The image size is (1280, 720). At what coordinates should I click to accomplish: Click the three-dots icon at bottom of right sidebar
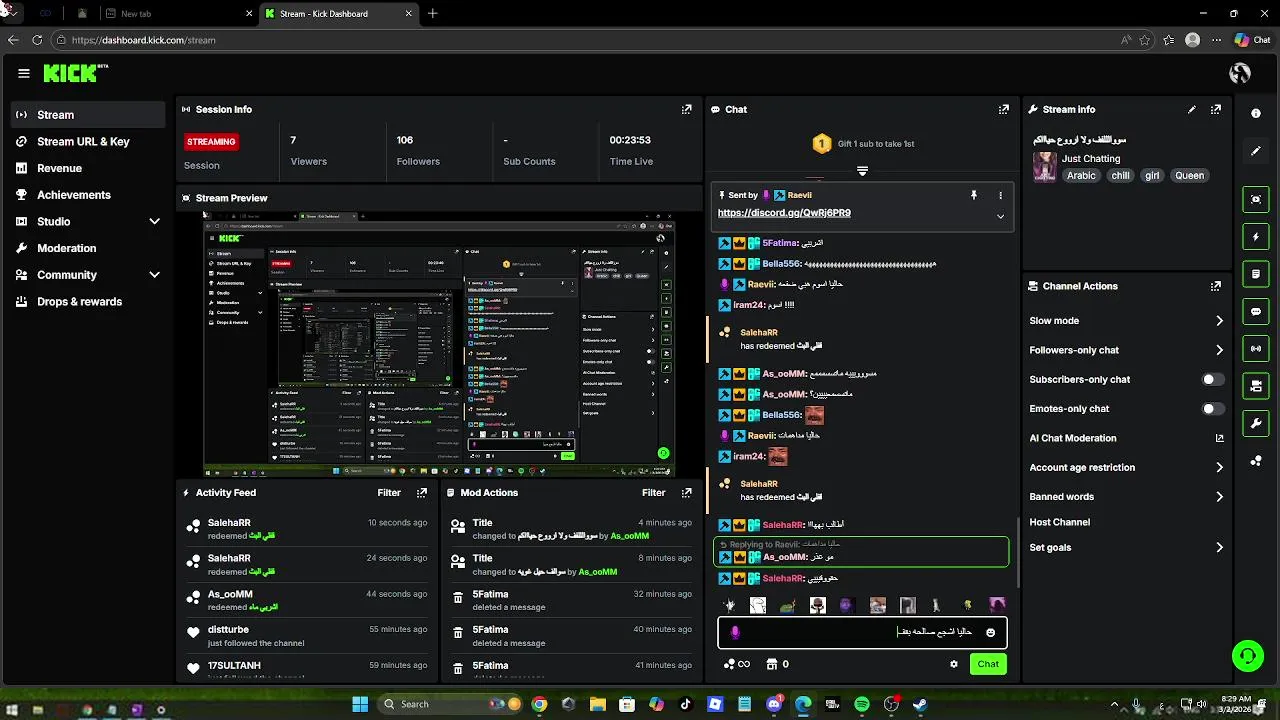(1256, 461)
